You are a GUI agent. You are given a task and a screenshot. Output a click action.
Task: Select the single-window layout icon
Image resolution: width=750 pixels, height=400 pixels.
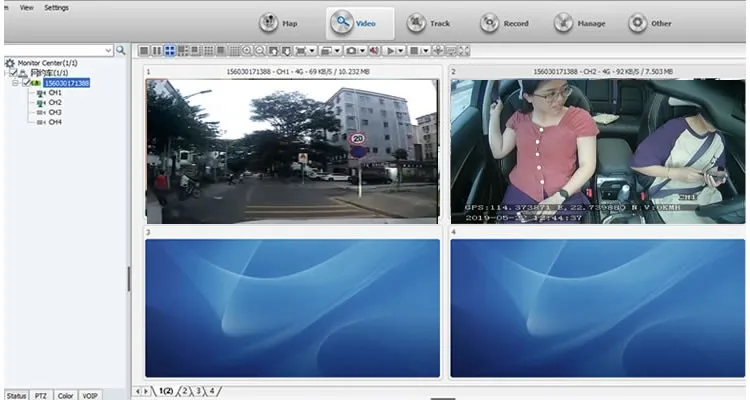pos(144,50)
